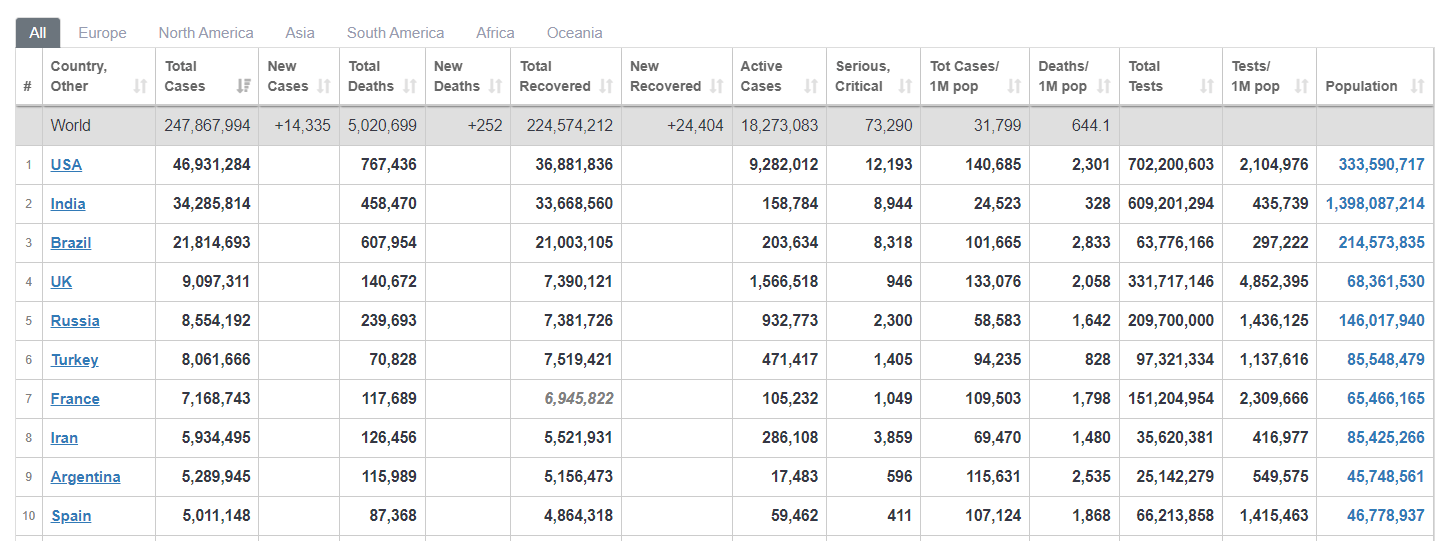Sort by Total Recovered sort arrows
The height and width of the screenshot is (541, 1440).
point(606,86)
